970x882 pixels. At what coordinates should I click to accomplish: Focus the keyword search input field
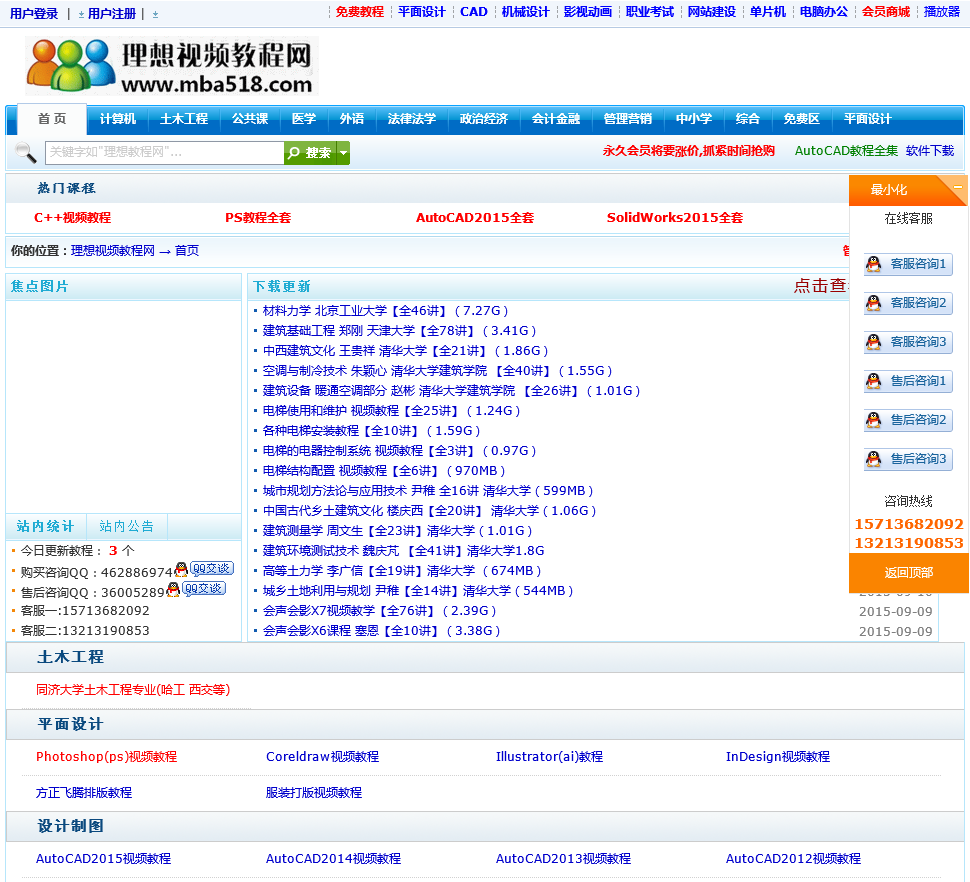(x=165, y=153)
